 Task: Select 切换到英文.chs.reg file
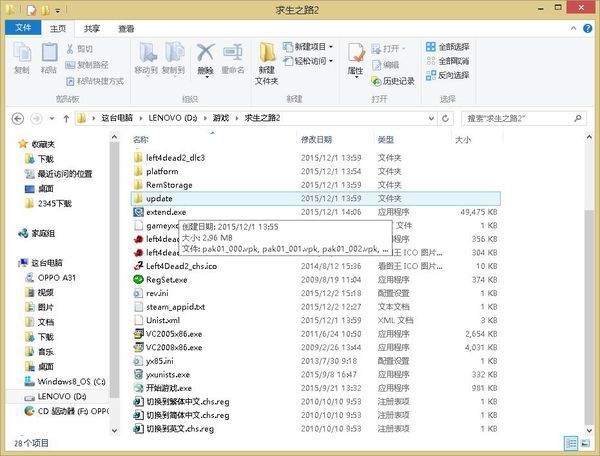180,429
